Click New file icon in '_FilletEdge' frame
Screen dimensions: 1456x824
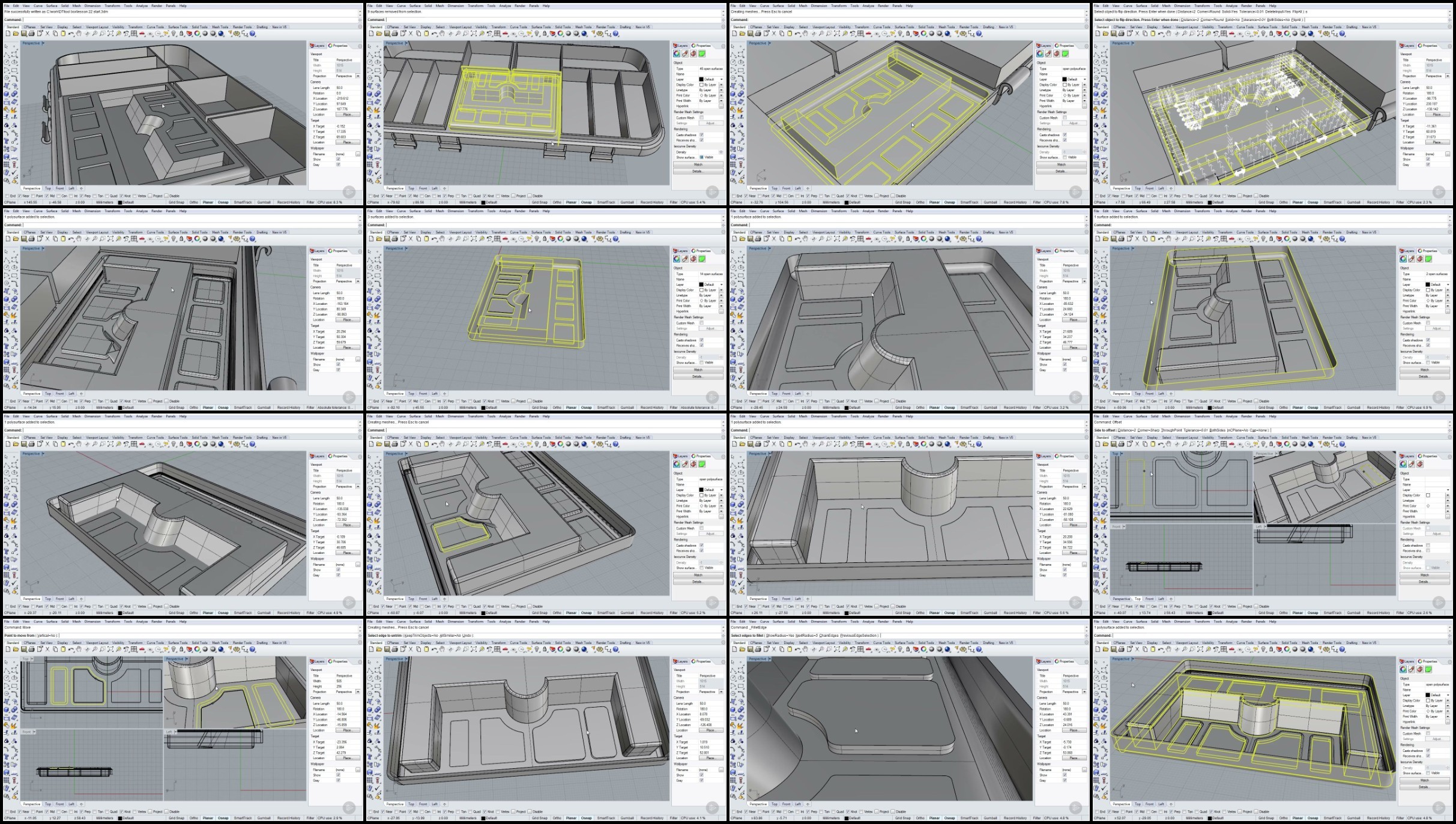[x=734, y=649]
